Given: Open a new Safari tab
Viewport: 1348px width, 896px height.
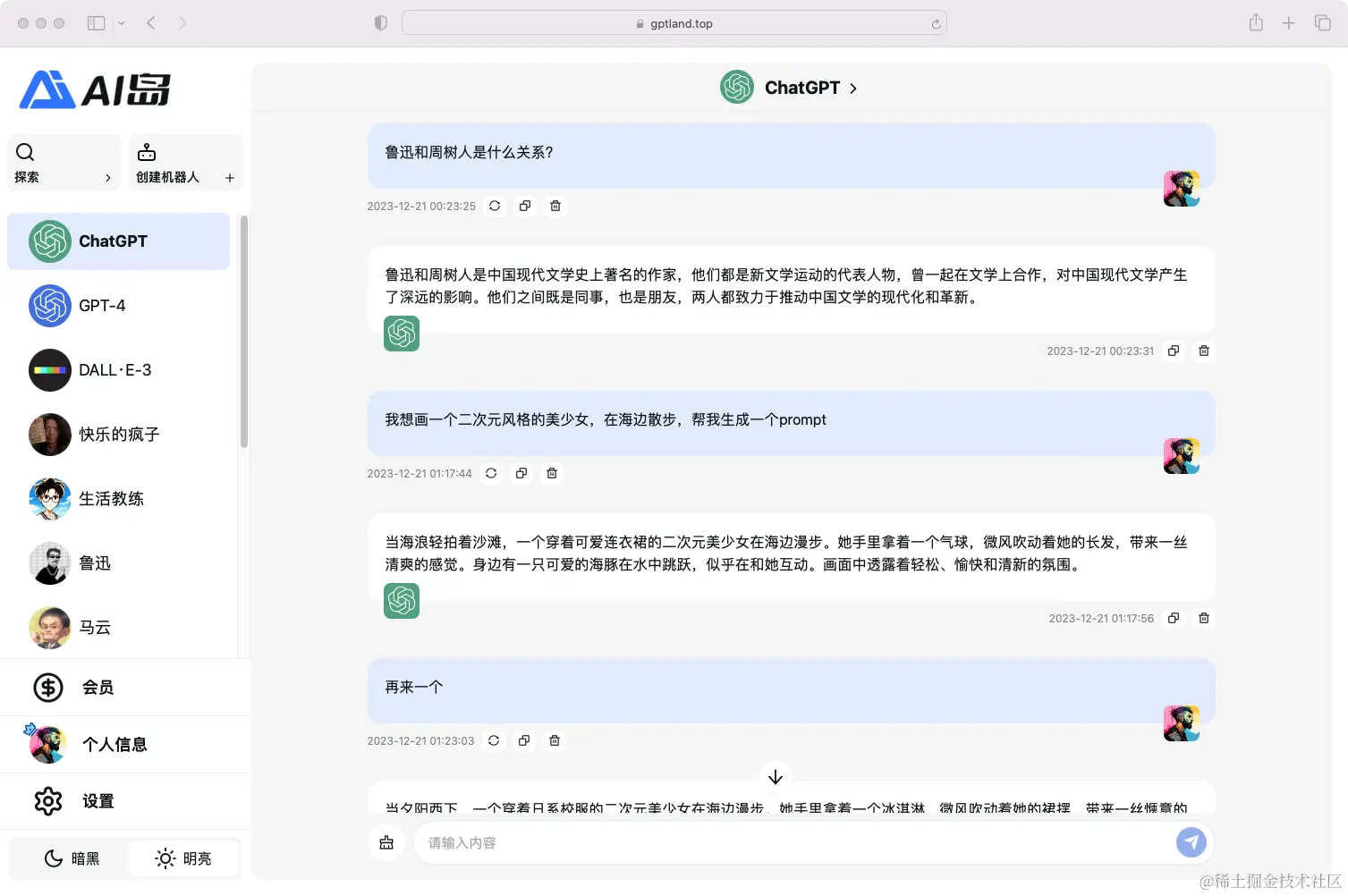Looking at the screenshot, I should click(1288, 23).
